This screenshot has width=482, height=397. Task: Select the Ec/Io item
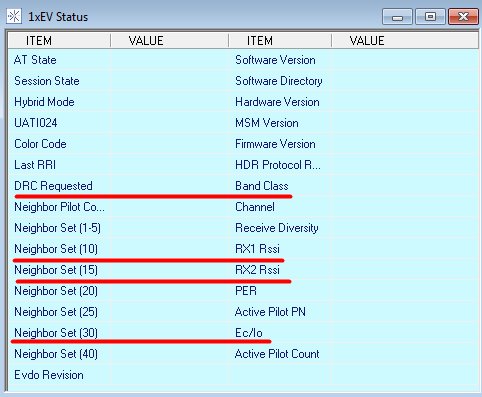(249, 333)
